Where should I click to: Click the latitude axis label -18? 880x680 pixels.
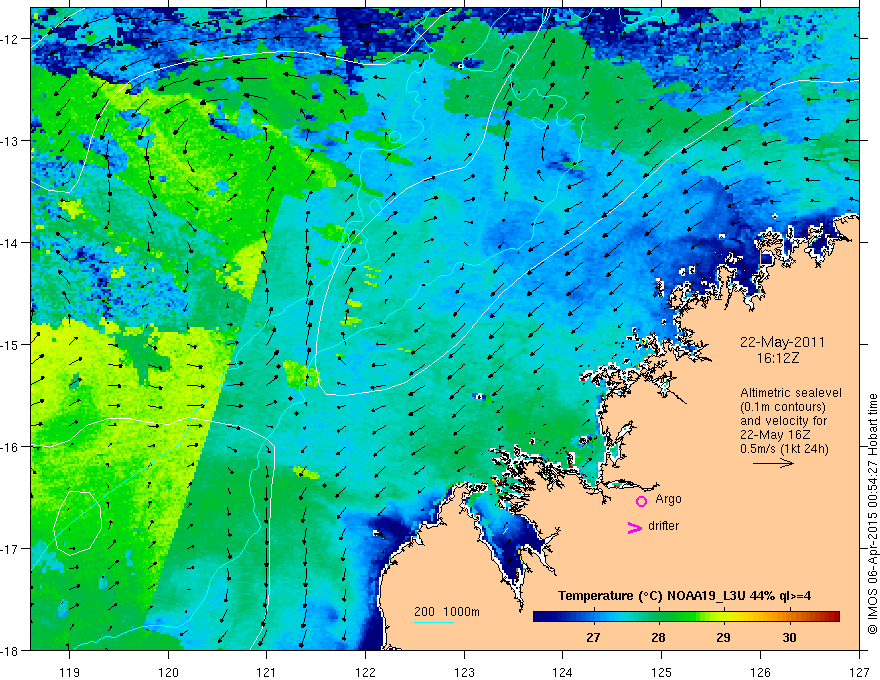pyautogui.click(x=11, y=650)
